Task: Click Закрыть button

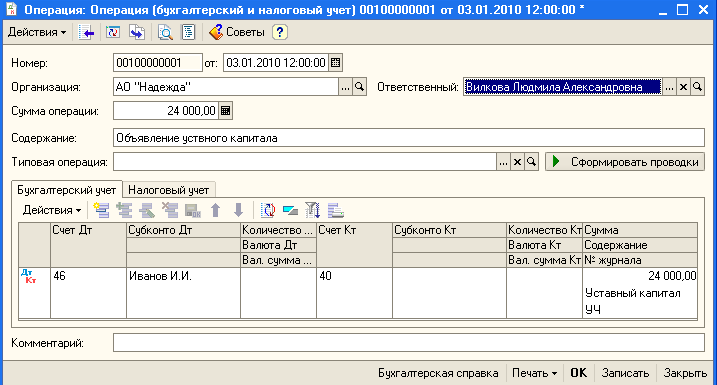Action: 685,373
